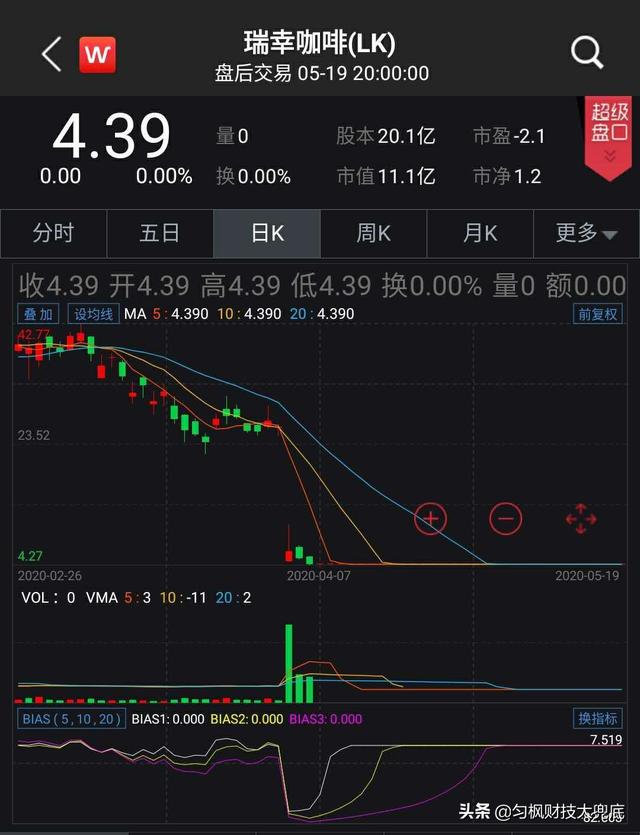The width and height of the screenshot is (640, 835).
Task: Tap the 市值11.1亿 value
Action: (386, 176)
